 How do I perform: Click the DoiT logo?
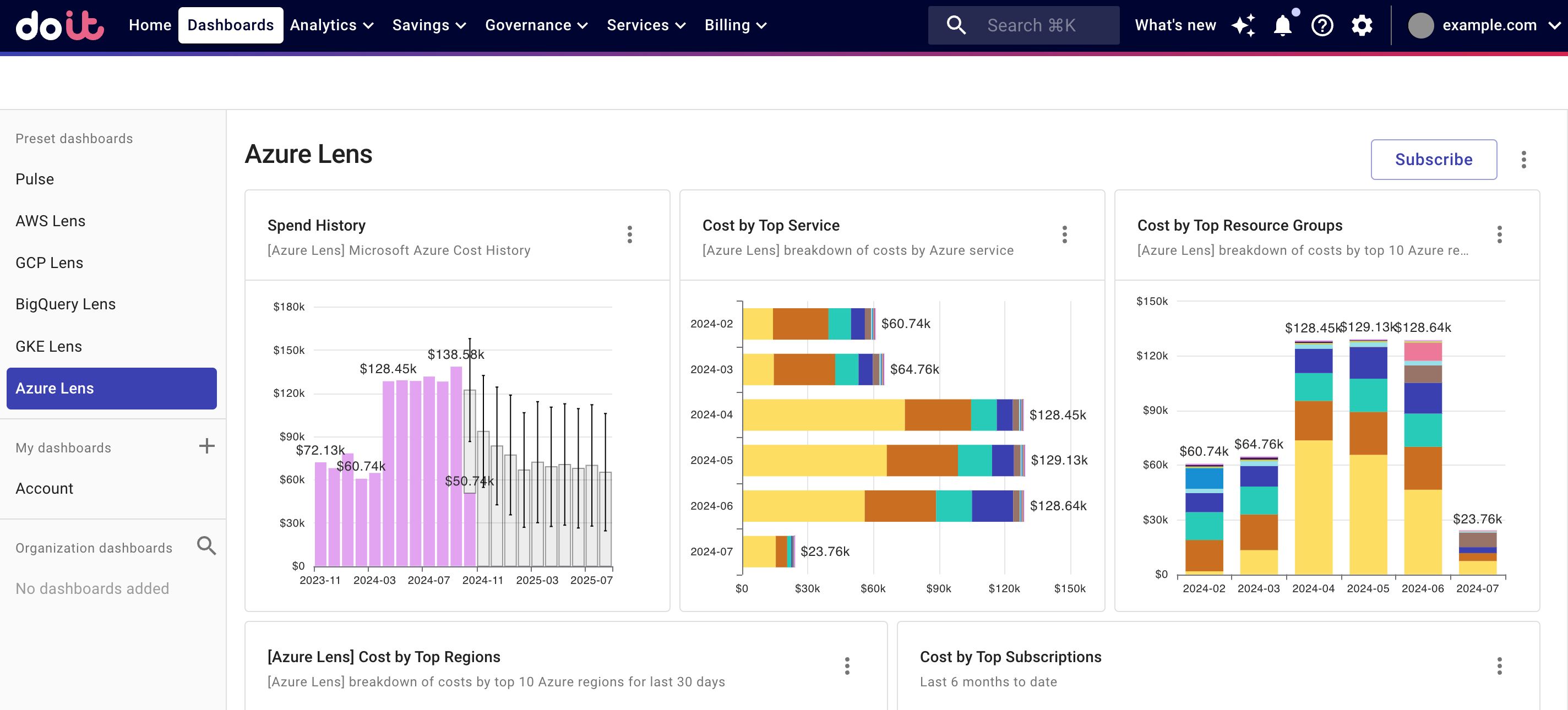coord(59,25)
